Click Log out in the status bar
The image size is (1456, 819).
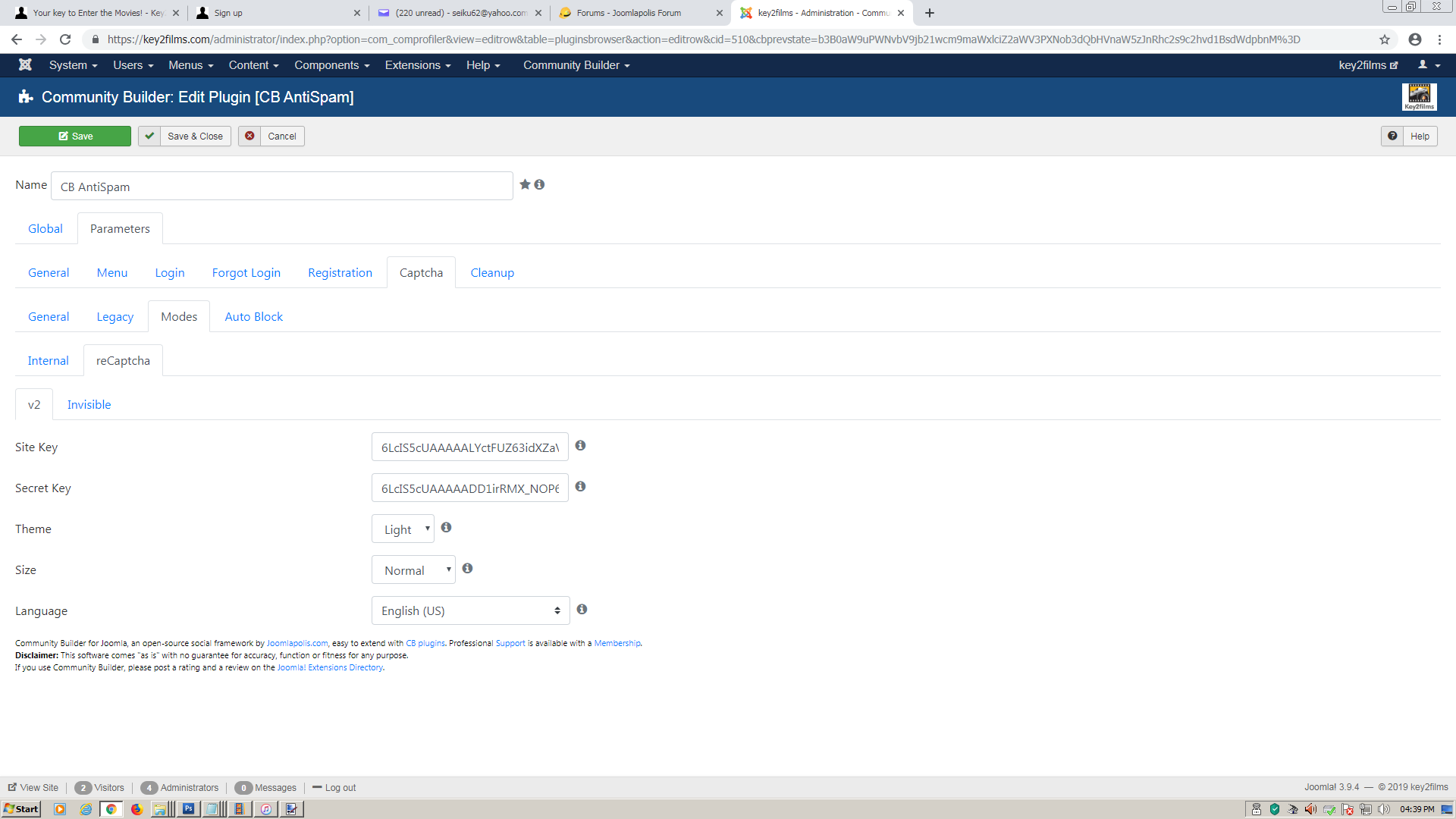334,787
